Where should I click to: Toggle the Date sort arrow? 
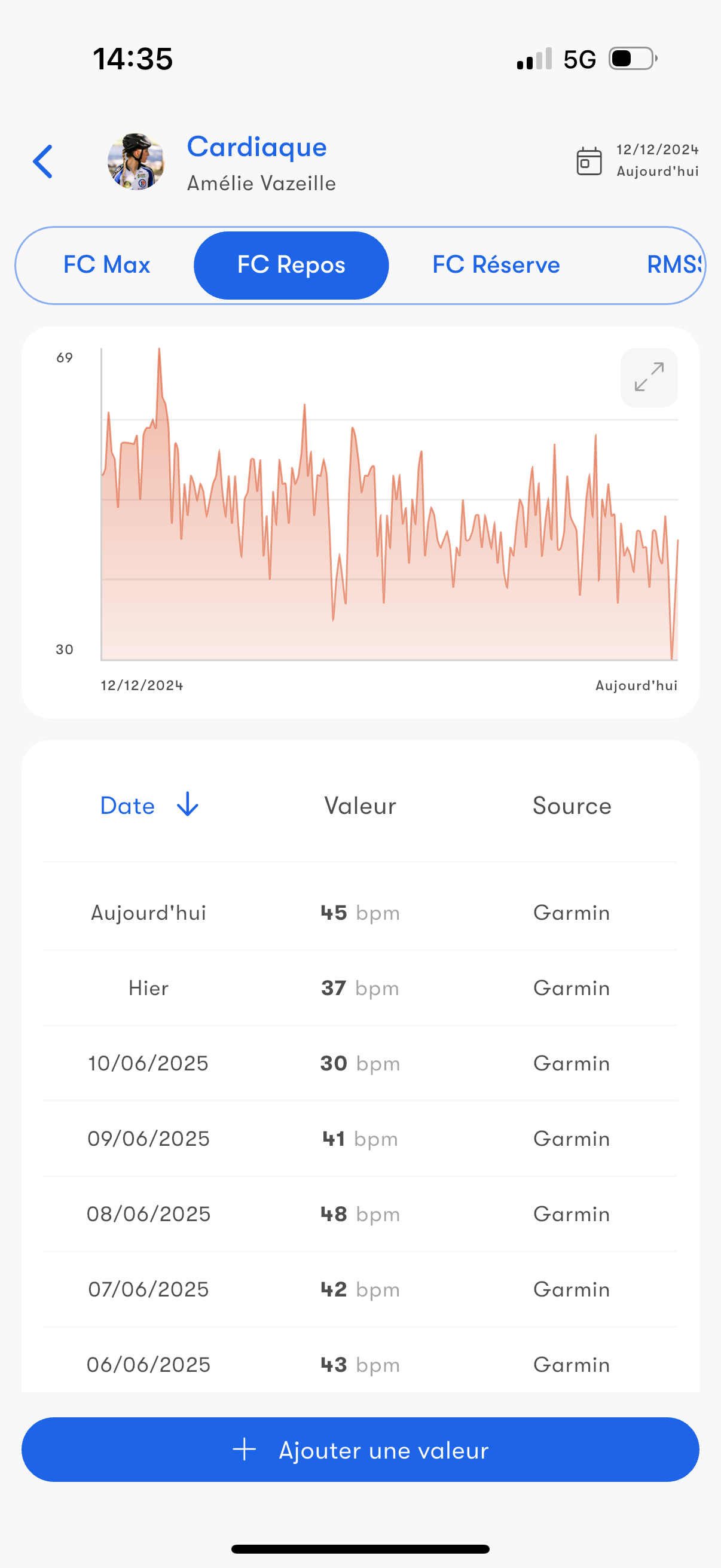[187, 805]
